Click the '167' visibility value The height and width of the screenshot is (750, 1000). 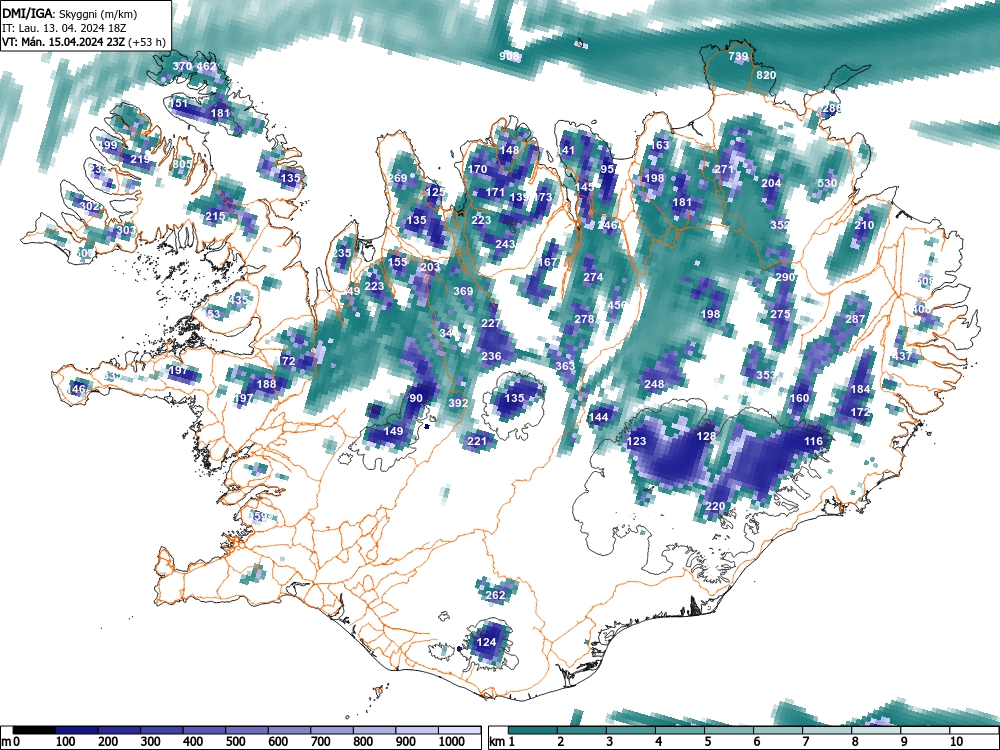547,261
